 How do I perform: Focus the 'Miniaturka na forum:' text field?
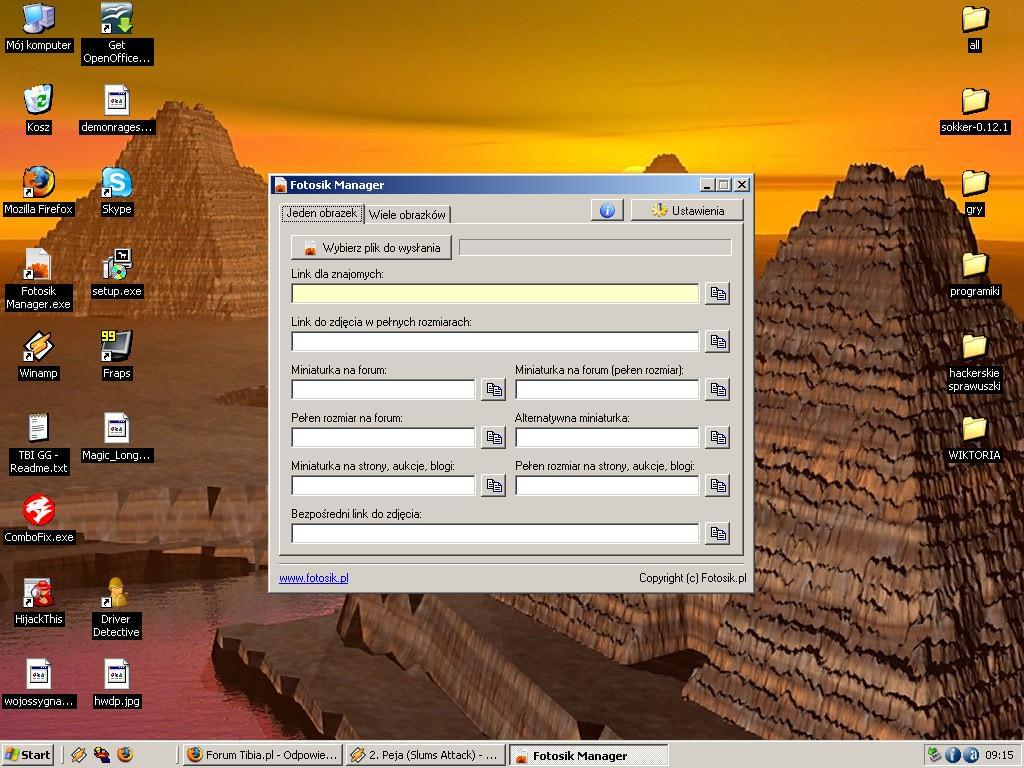click(383, 390)
